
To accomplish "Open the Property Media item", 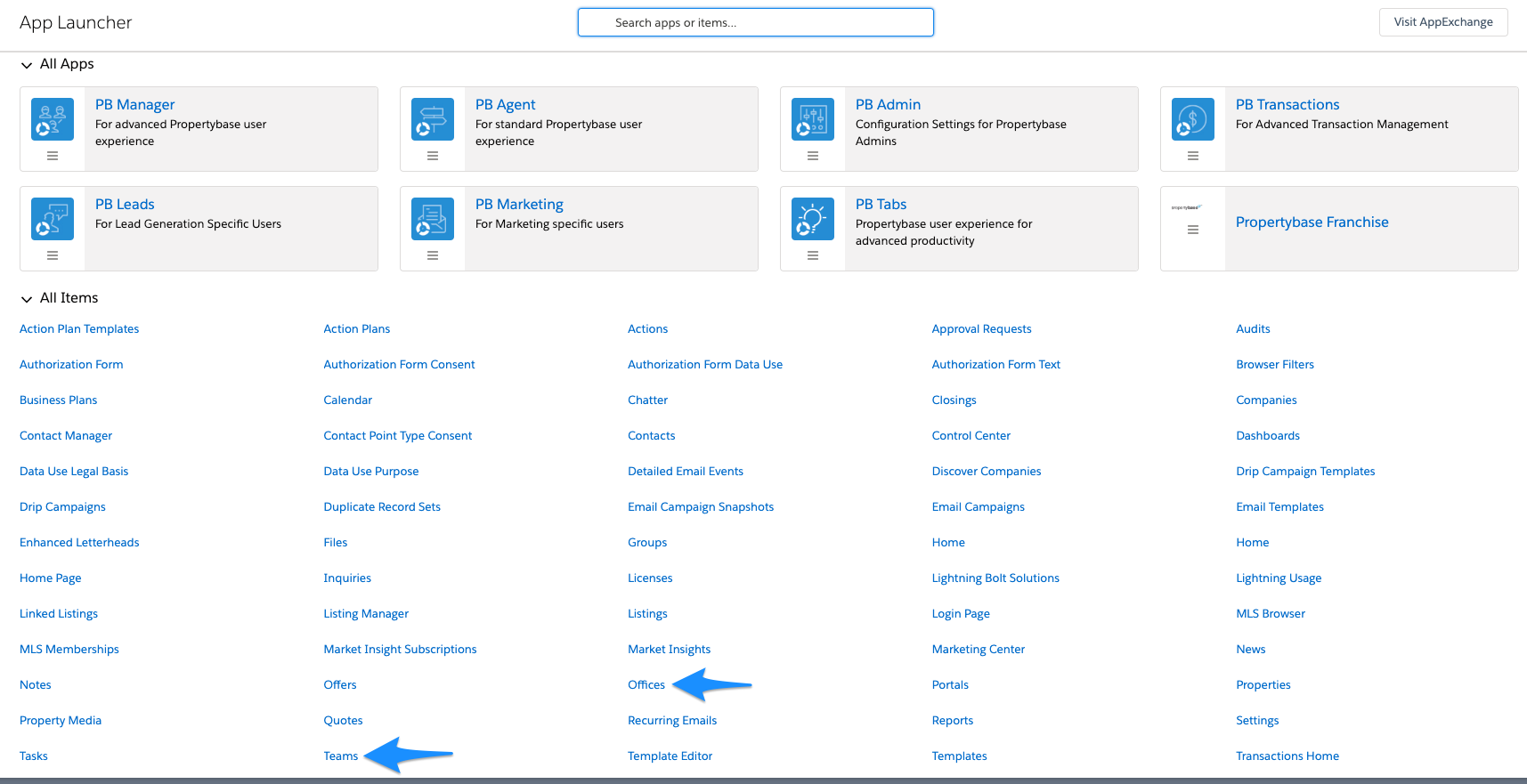I will (x=61, y=720).
